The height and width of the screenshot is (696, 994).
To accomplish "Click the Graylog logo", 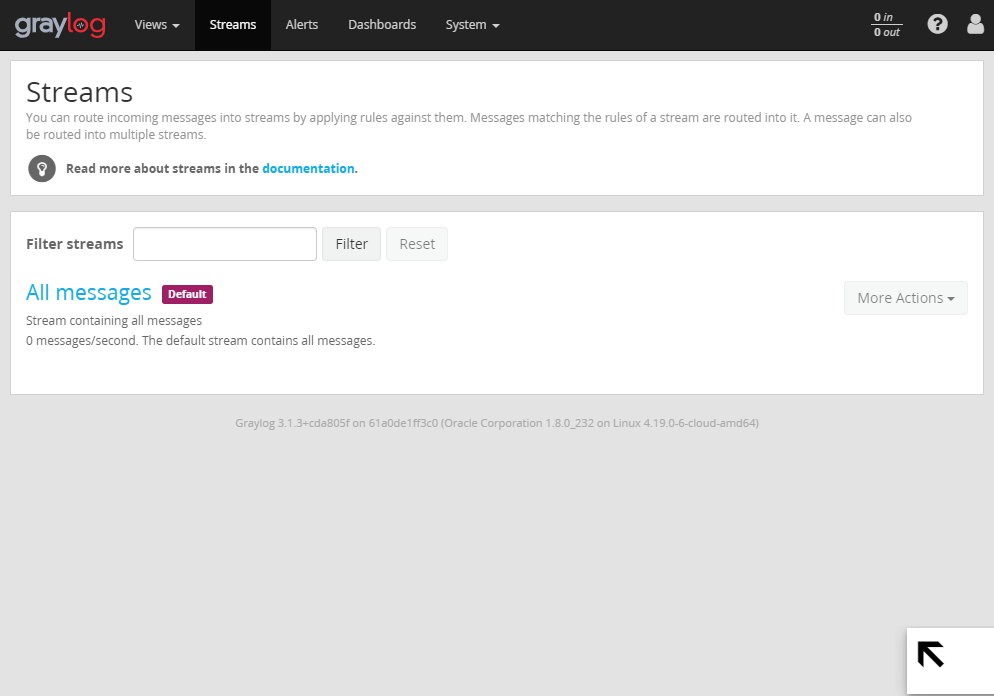I will (x=60, y=25).
